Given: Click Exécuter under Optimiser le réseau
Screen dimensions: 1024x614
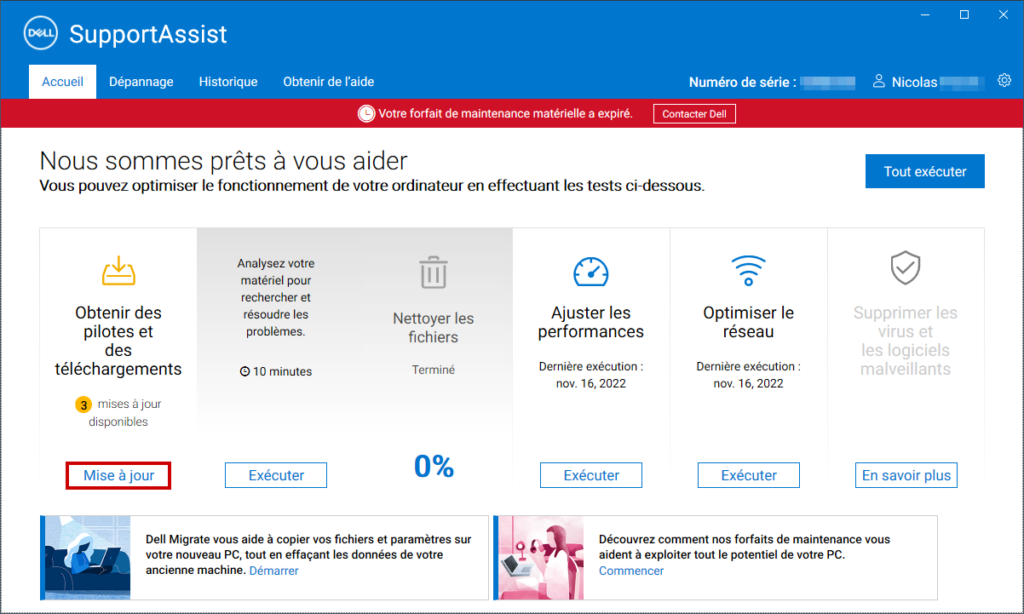Looking at the screenshot, I should click(748, 476).
